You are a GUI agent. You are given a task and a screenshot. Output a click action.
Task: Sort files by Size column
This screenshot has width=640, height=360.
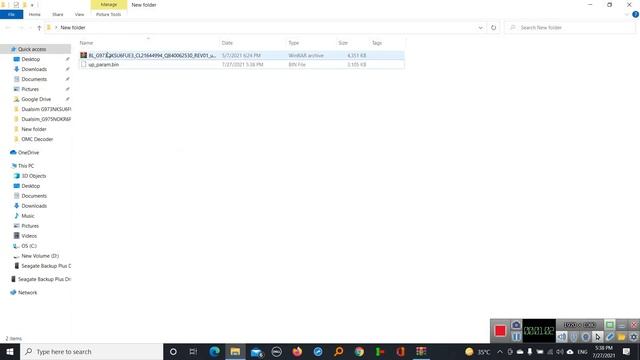point(343,43)
